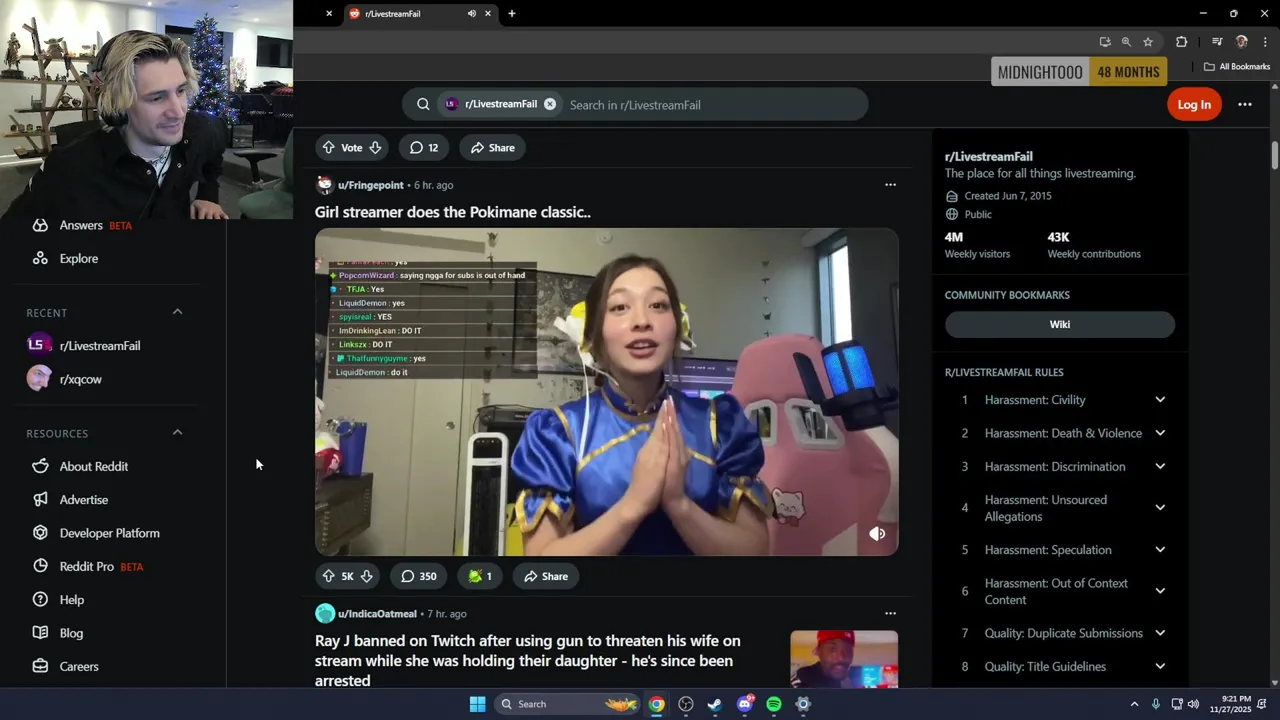The width and height of the screenshot is (1280, 720).
Task: Open Steam from the taskbar
Action: point(715,704)
